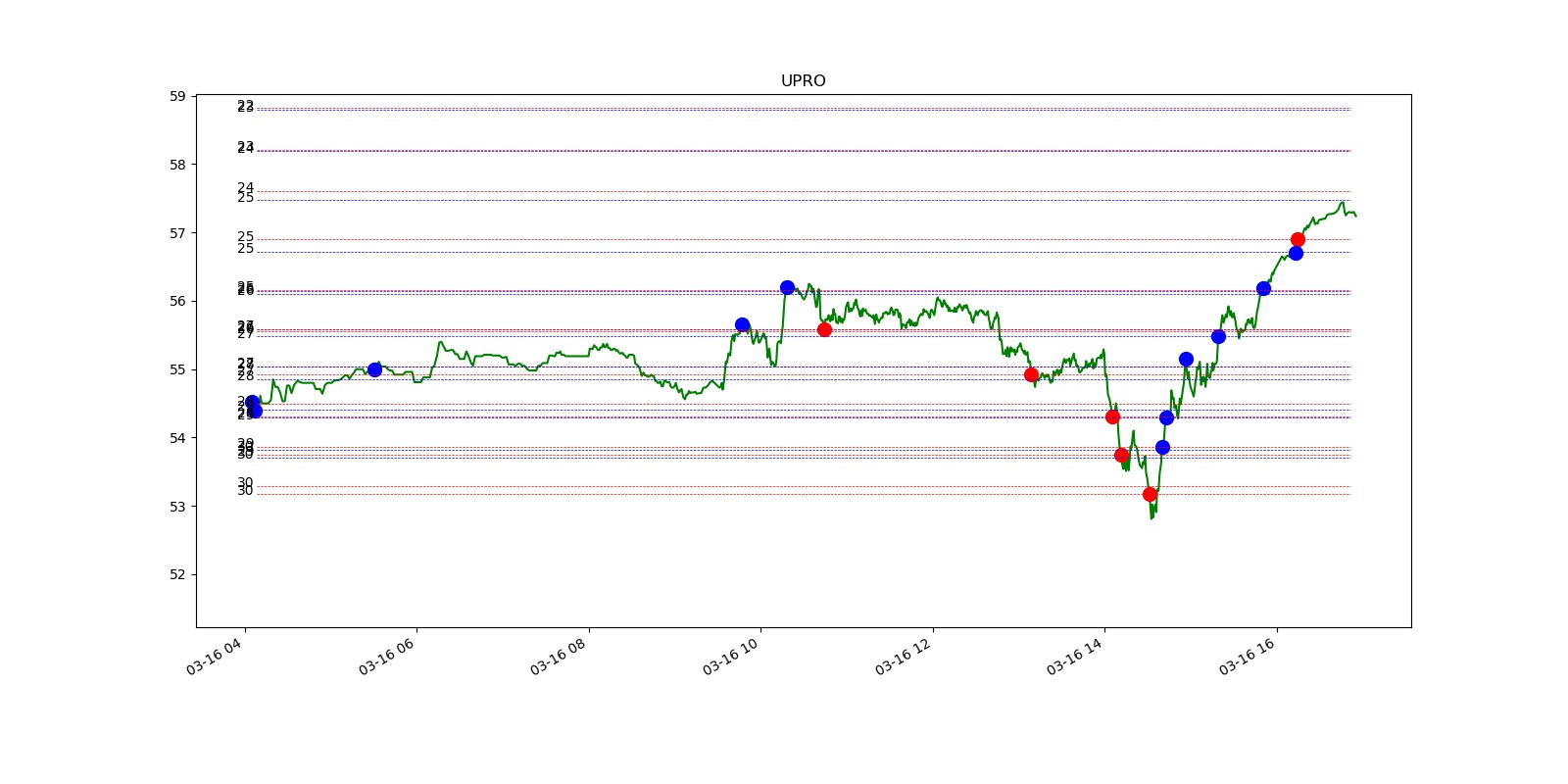Image resolution: width=1568 pixels, height=784 pixels.
Task: Click the blue marker just before 10:00 near 55.6
Action: (742, 324)
